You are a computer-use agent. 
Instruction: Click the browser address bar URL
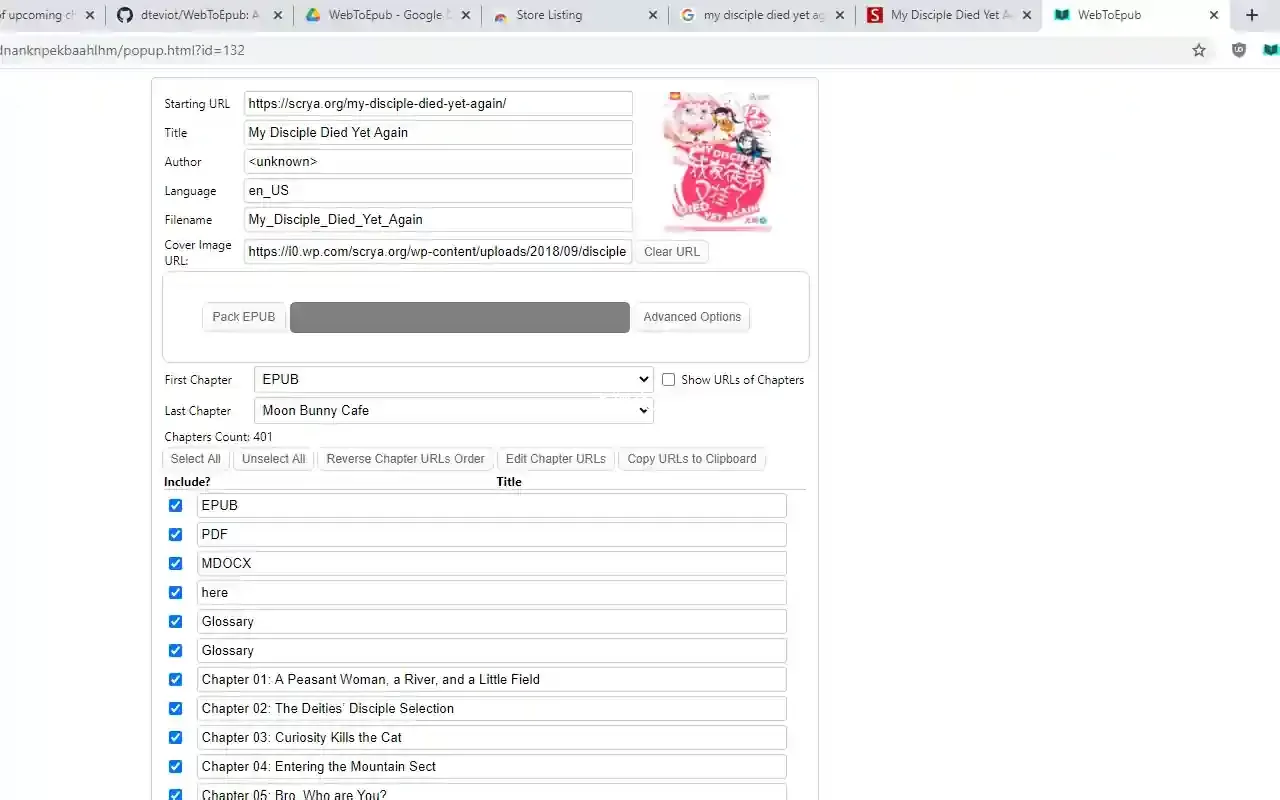click(122, 50)
